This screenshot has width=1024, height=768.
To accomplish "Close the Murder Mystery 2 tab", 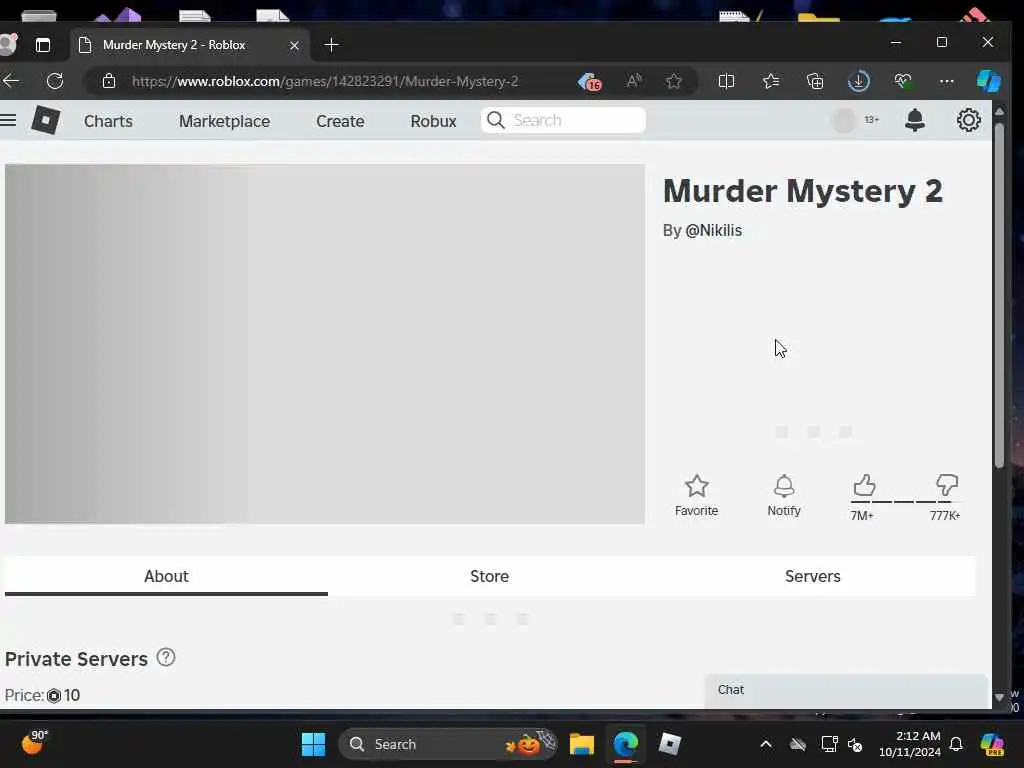I will (x=294, y=45).
